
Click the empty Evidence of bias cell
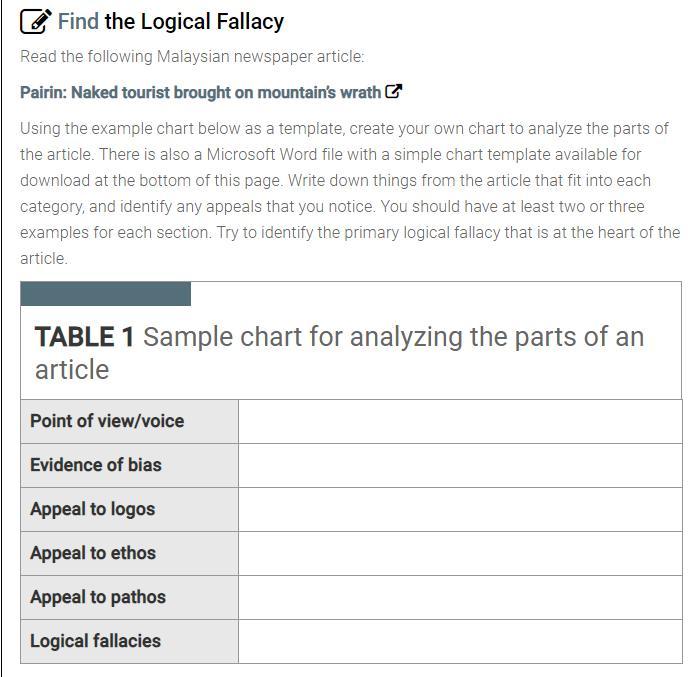460,465
